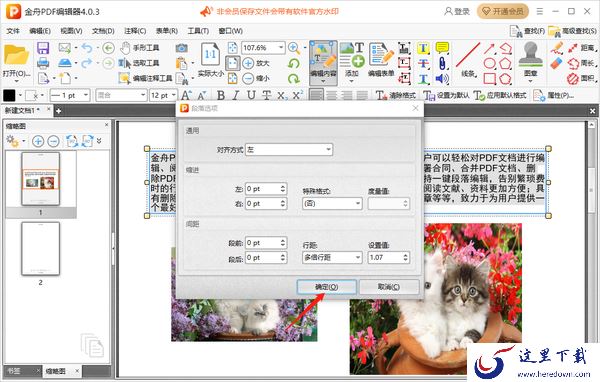This screenshot has height=382, width=600.
Task: Select the Hand tool (手形工具)
Action: pyautogui.click(x=140, y=48)
